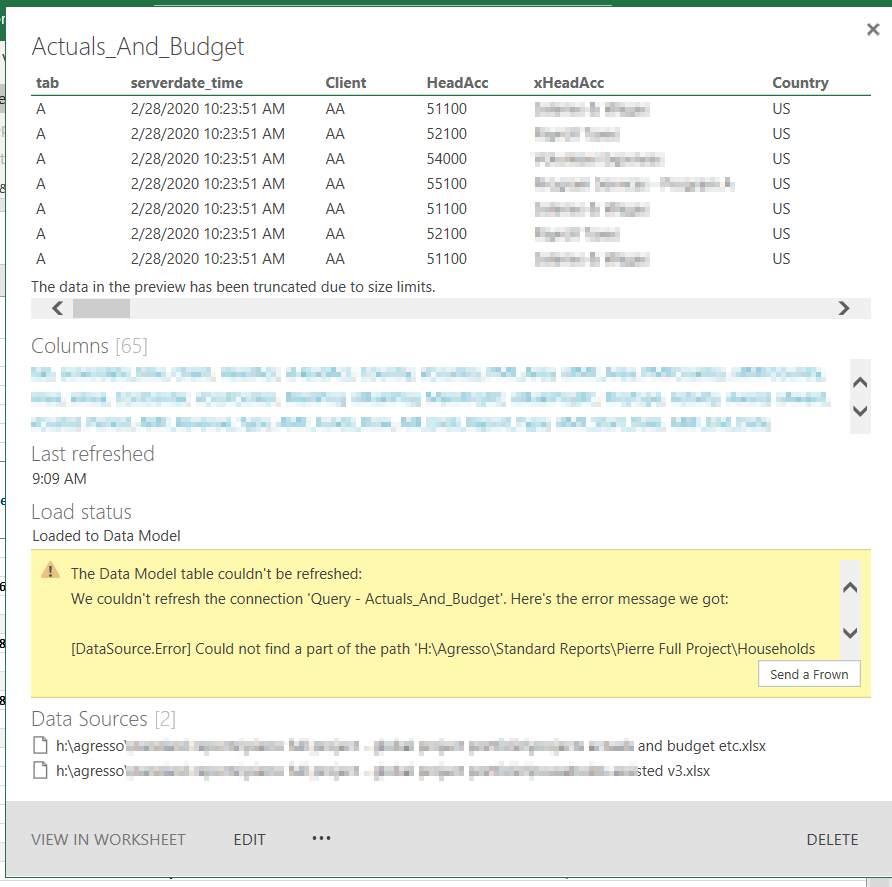Viewport: 892px width, 887px height.
Task: Click VIEW IN WORKSHEET
Action: tap(108, 839)
